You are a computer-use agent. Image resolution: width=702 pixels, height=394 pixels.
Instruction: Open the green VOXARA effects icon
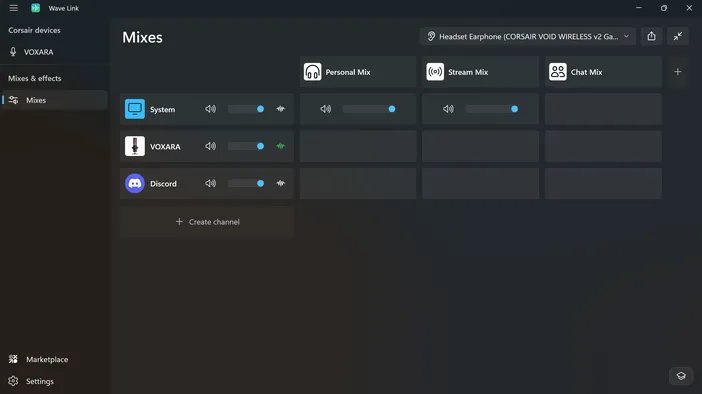[281, 146]
